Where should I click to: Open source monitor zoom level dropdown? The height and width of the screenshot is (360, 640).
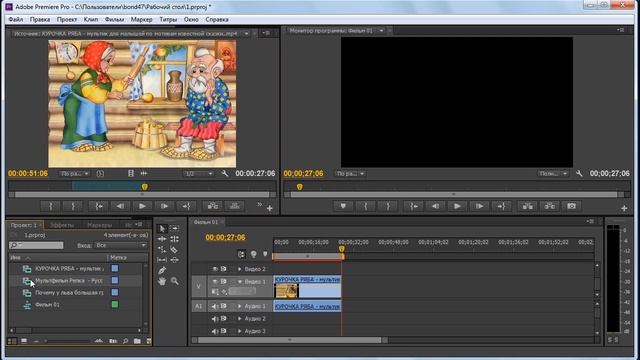[x=74, y=173]
